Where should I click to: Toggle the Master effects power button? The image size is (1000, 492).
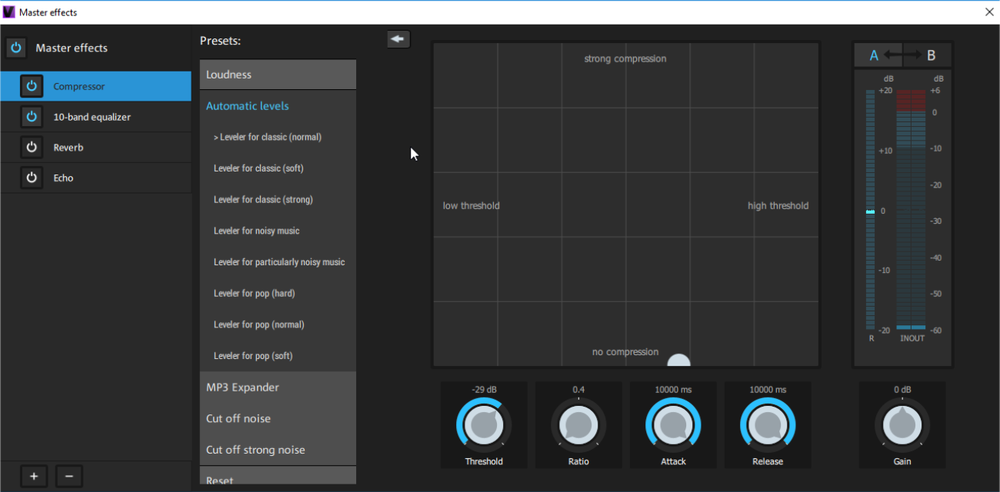pos(15,48)
